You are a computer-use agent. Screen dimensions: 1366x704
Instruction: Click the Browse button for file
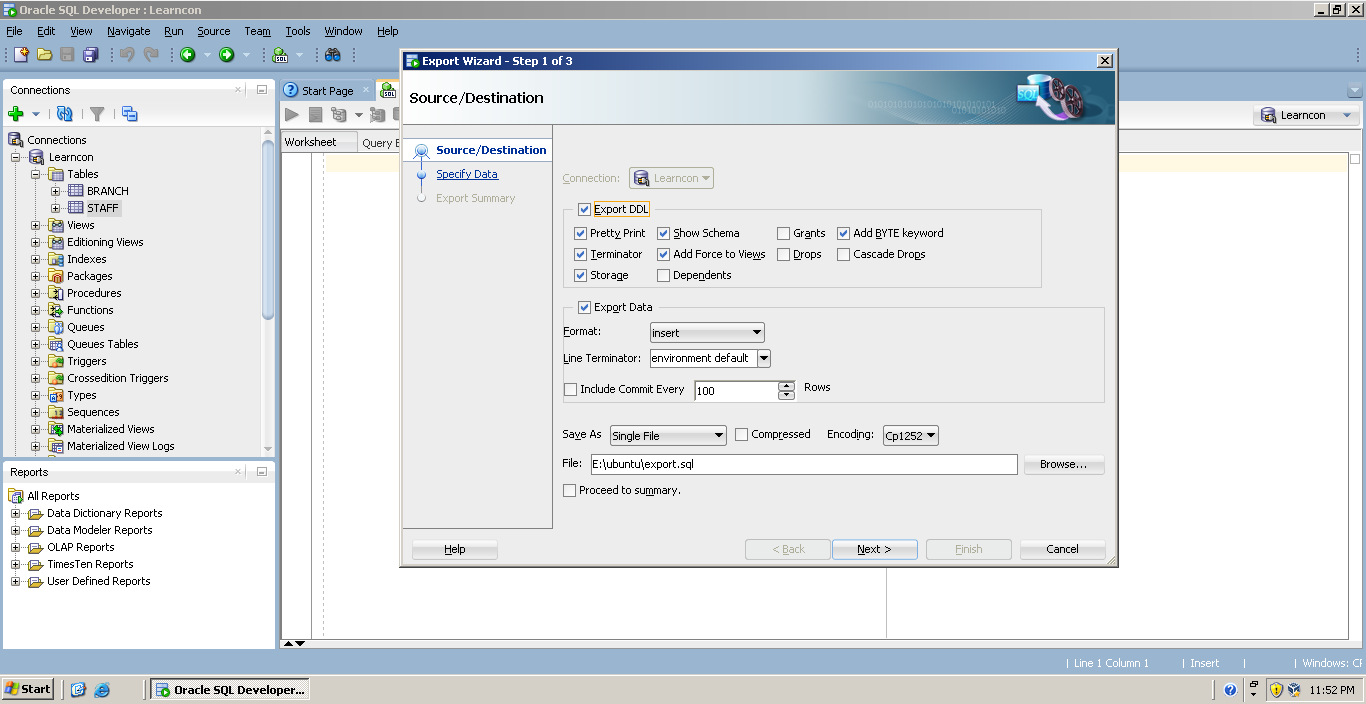tap(1064, 464)
